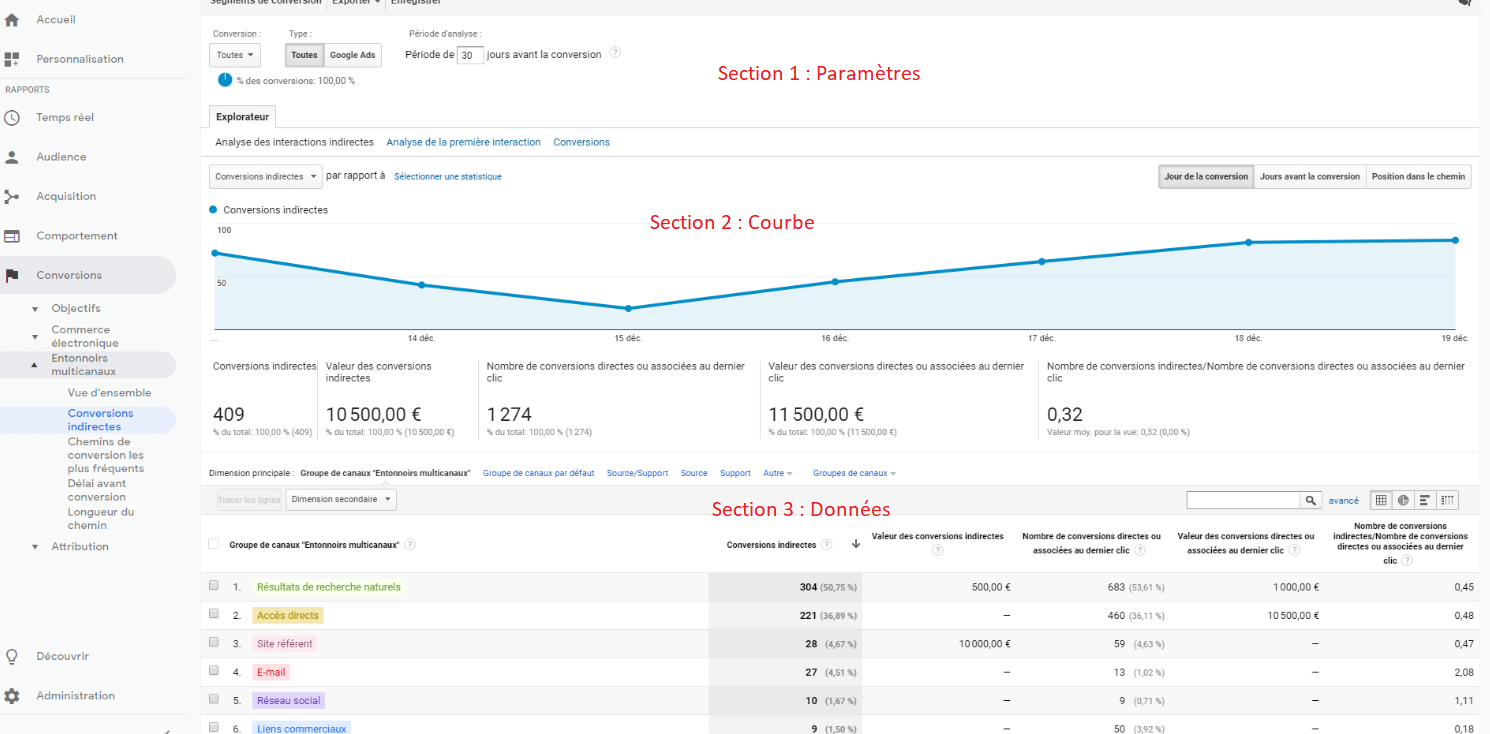1490x734 pixels.
Task: Check the Résultats de recherche naturels row
Action: point(214,586)
